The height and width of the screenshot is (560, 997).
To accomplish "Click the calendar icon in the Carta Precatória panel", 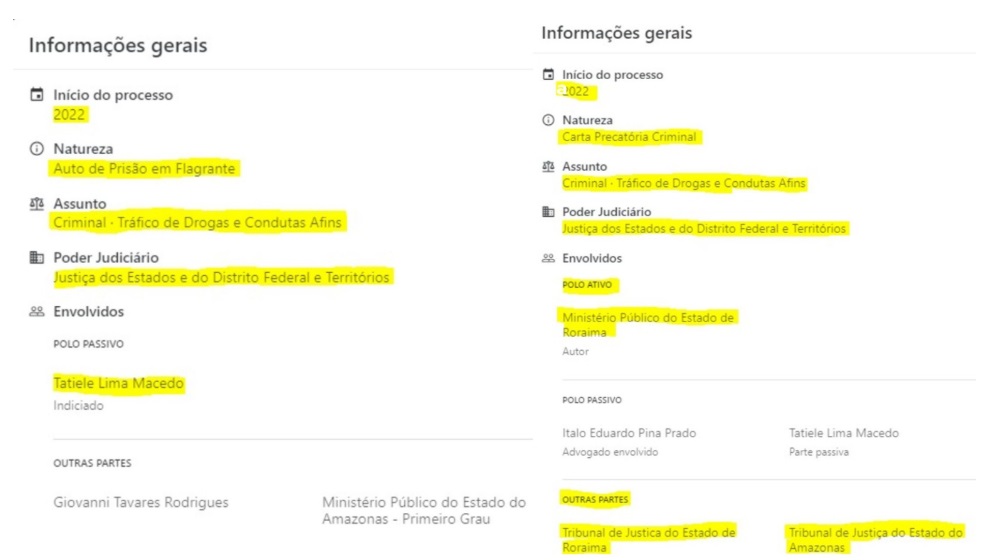I will pos(547,75).
